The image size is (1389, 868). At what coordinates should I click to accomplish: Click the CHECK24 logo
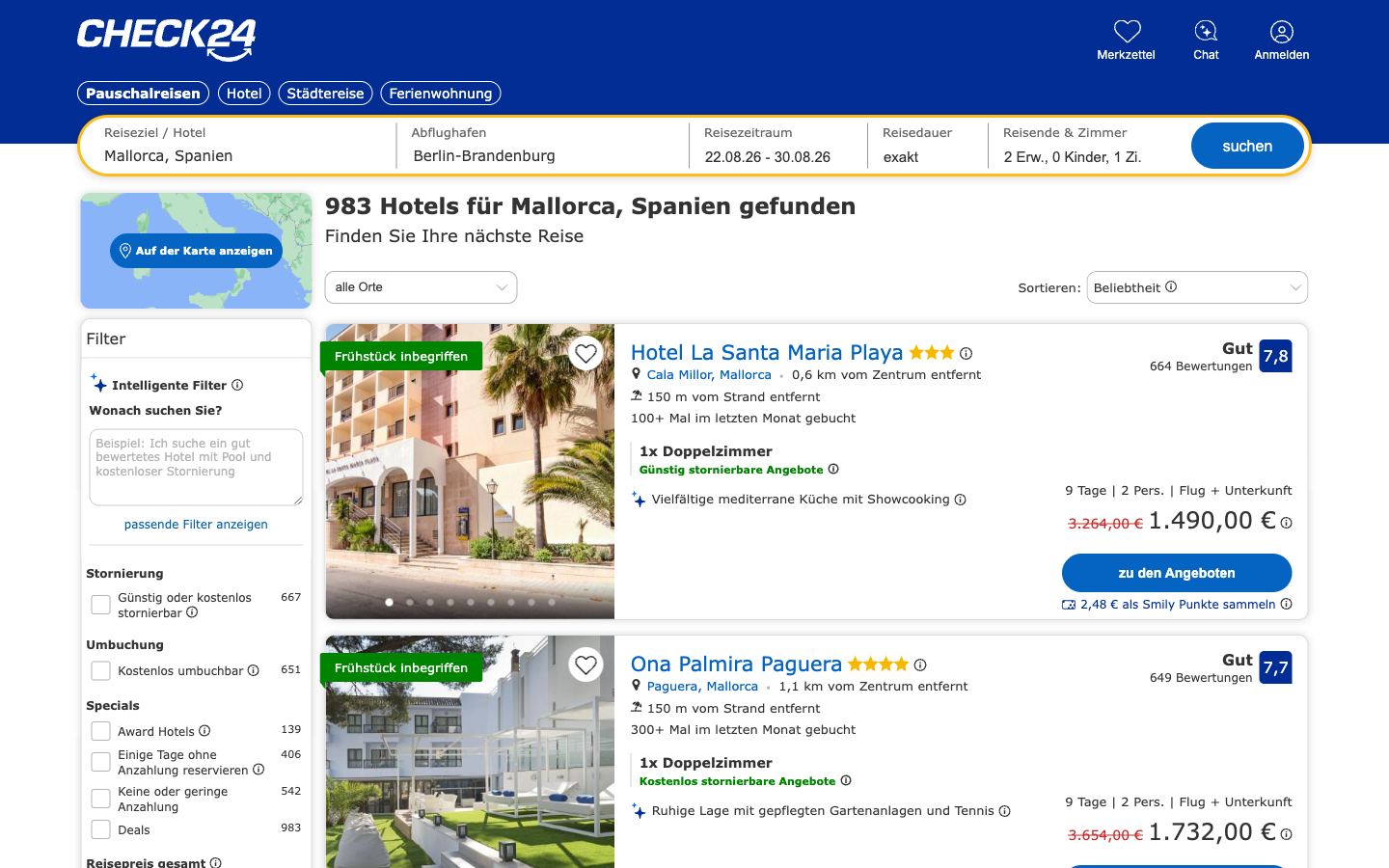167,40
